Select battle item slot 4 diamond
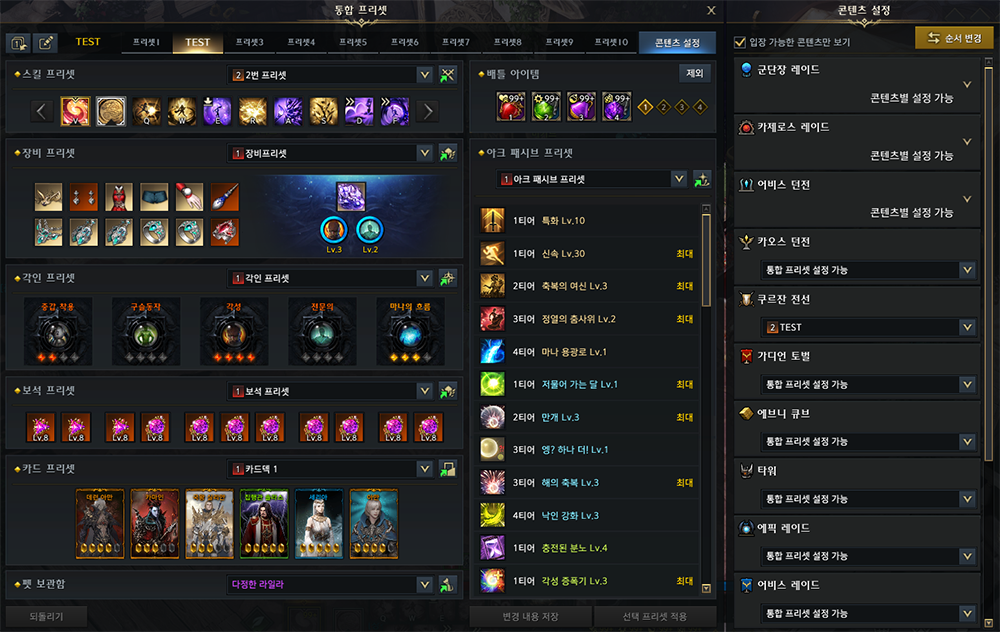The height and width of the screenshot is (632, 1000). pos(700,107)
